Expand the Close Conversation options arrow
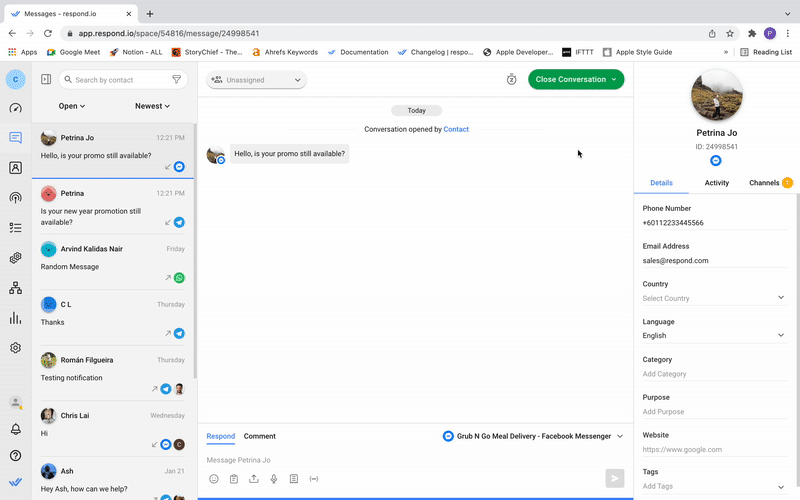This screenshot has width=800, height=500. tap(614, 79)
